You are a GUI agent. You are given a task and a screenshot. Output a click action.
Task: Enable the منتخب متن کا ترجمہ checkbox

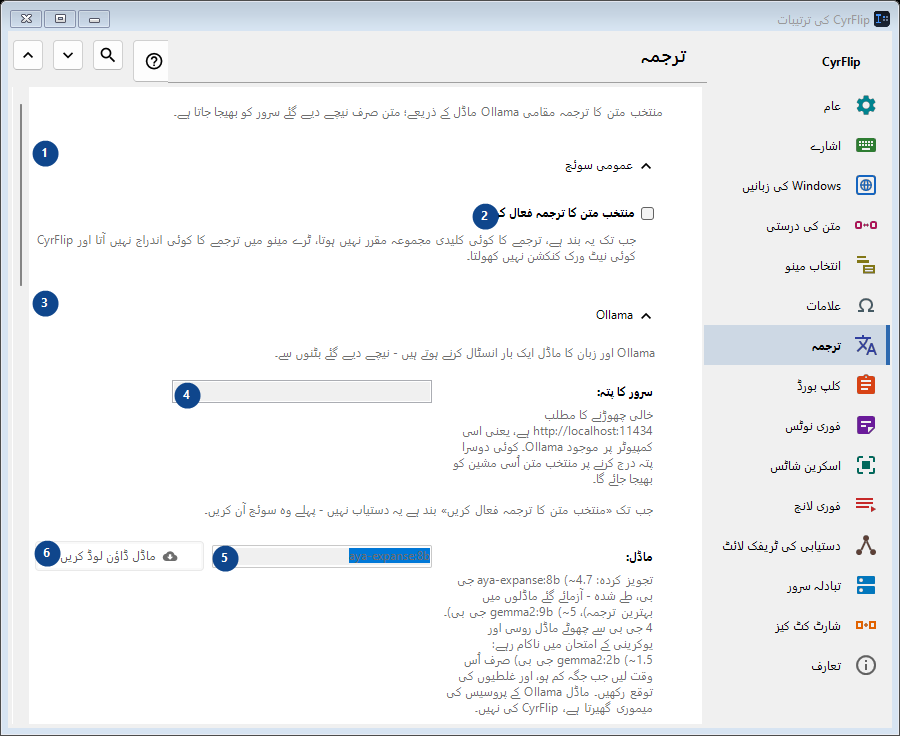pyautogui.click(x=647, y=214)
